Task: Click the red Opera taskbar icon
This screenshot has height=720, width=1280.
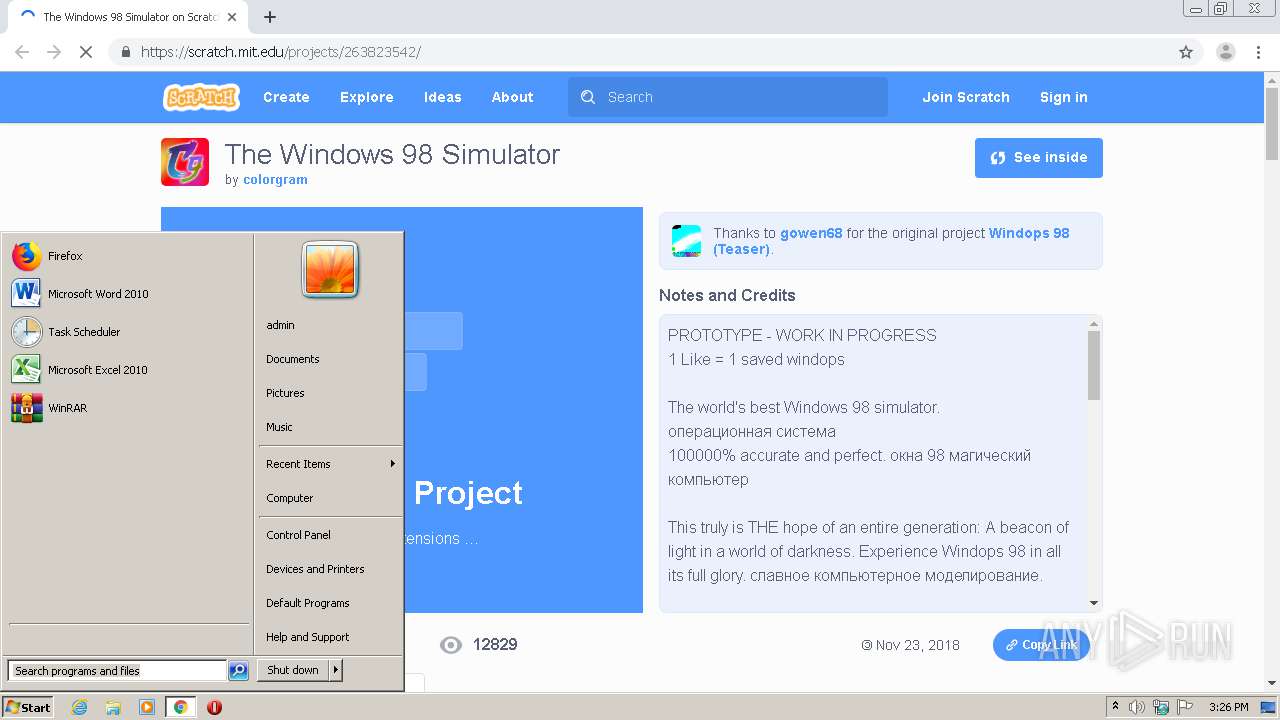Action: (x=214, y=707)
